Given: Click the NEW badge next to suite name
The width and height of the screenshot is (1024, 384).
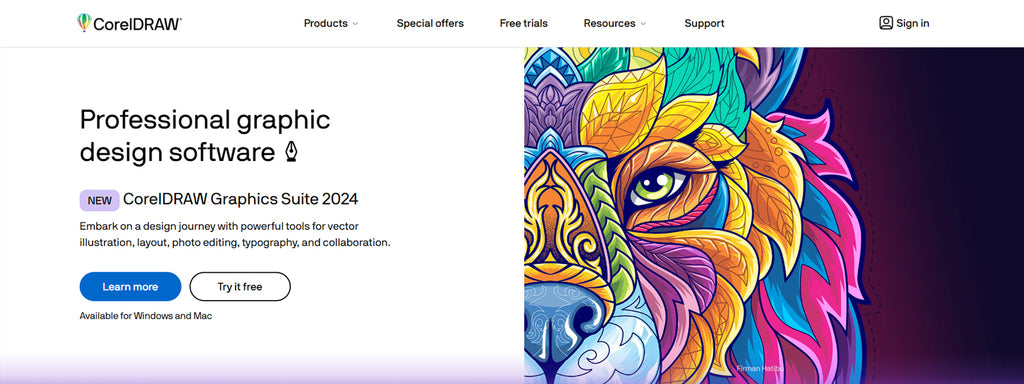Looking at the screenshot, I should coord(99,200).
